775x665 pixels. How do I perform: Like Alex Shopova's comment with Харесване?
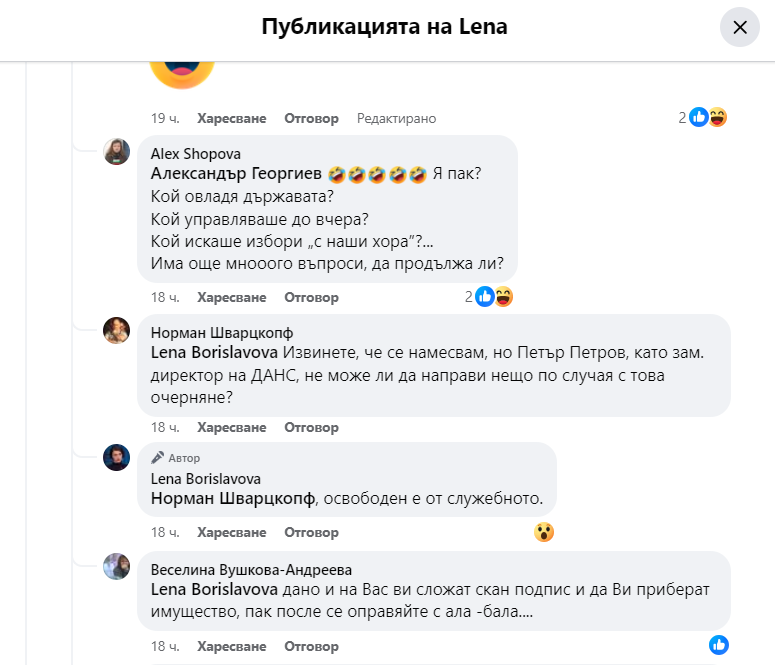click(232, 297)
